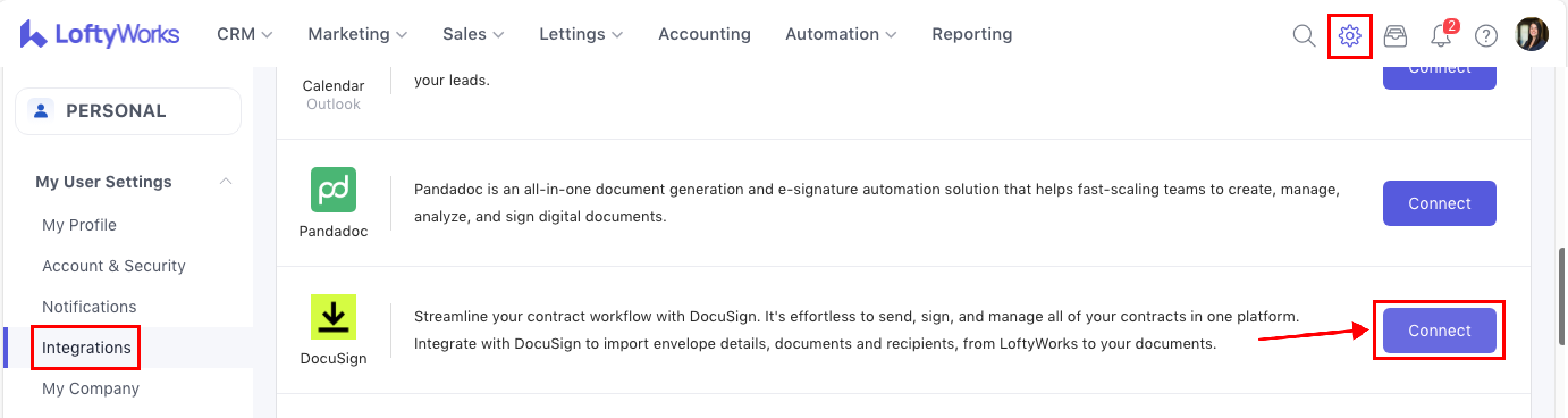Collapse the My User Settings section
The width and height of the screenshot is (1568, 418).
(x=225, y=182)
